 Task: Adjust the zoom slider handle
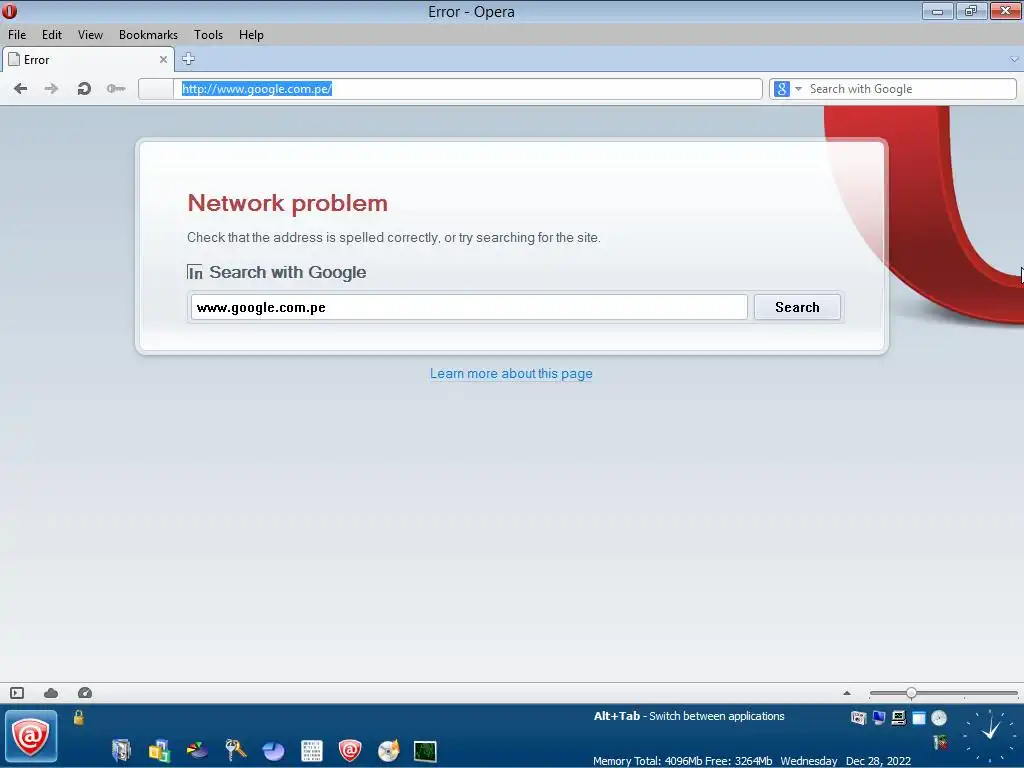[911, 693]
